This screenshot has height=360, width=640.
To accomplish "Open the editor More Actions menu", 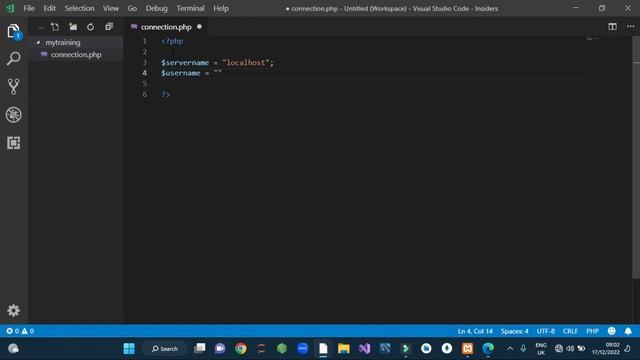I will pyautogui.click(x=631, y=27).
